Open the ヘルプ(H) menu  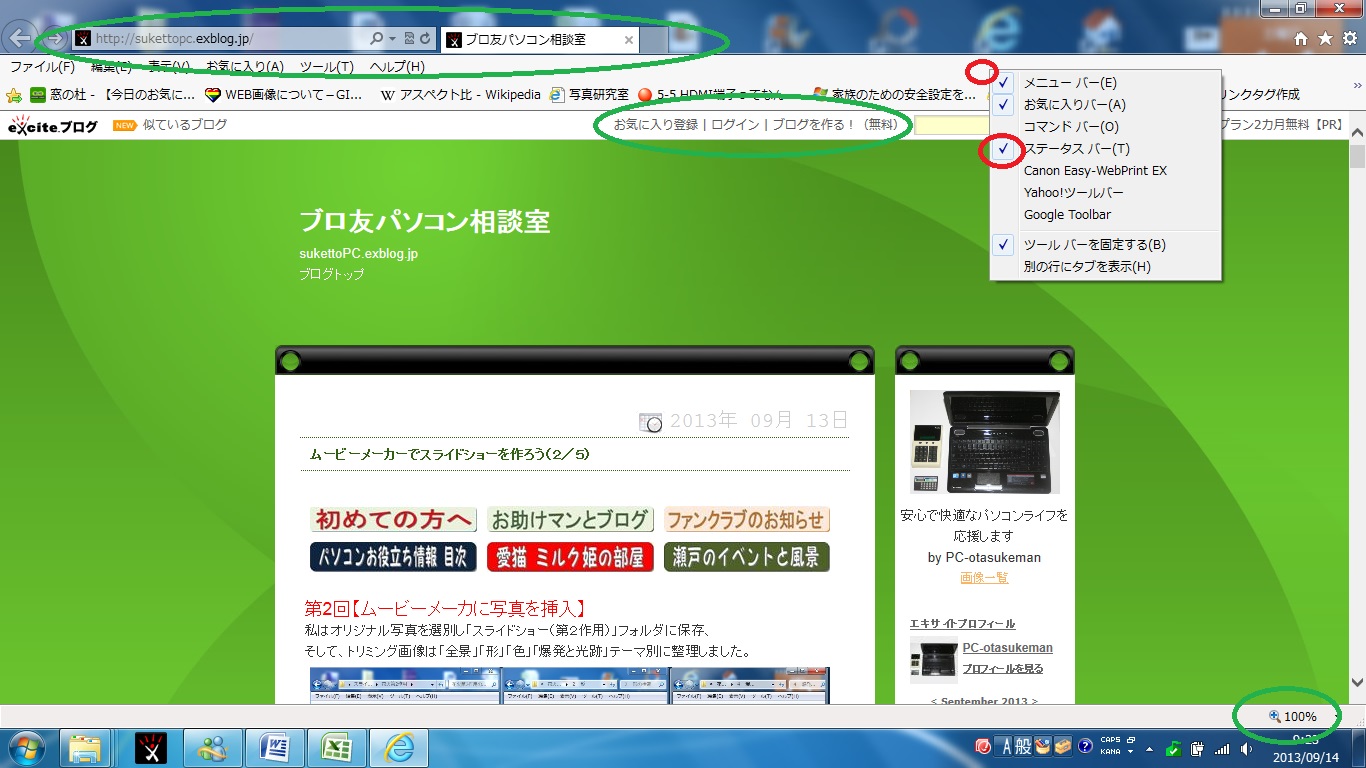[x=397, y=67]
